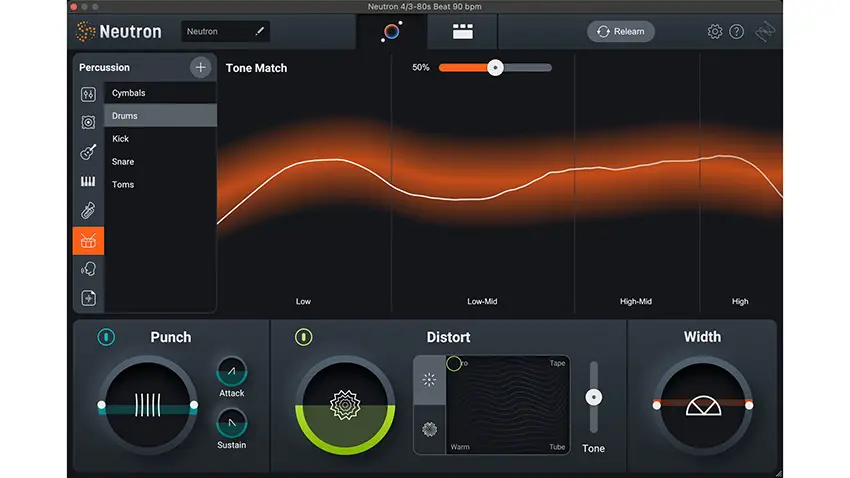
Task: Click the Warm corner label
Action: 460,447
